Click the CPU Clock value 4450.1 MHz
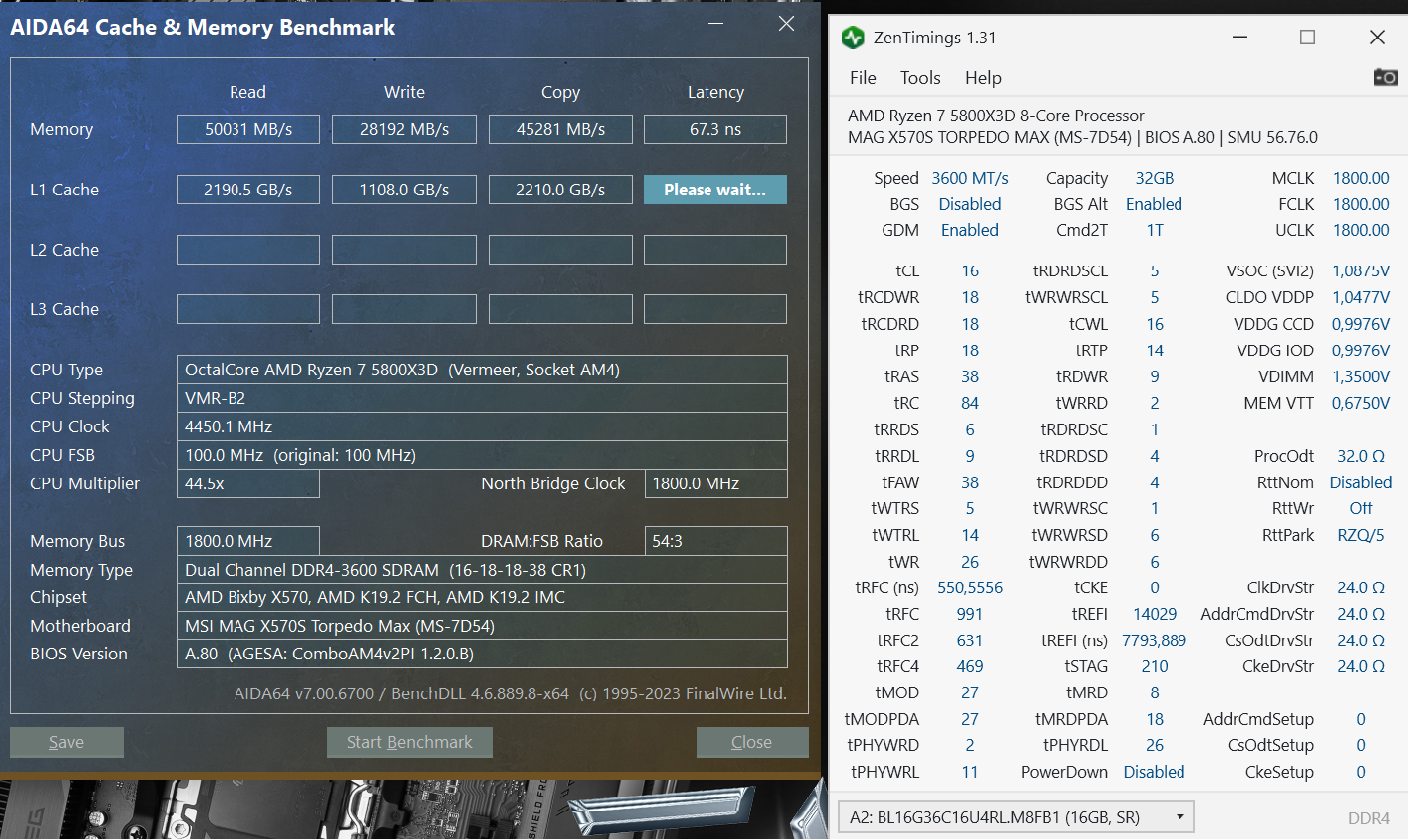Screen dimensions: 1408x839 pyautogui.click(x=482, y=426)
